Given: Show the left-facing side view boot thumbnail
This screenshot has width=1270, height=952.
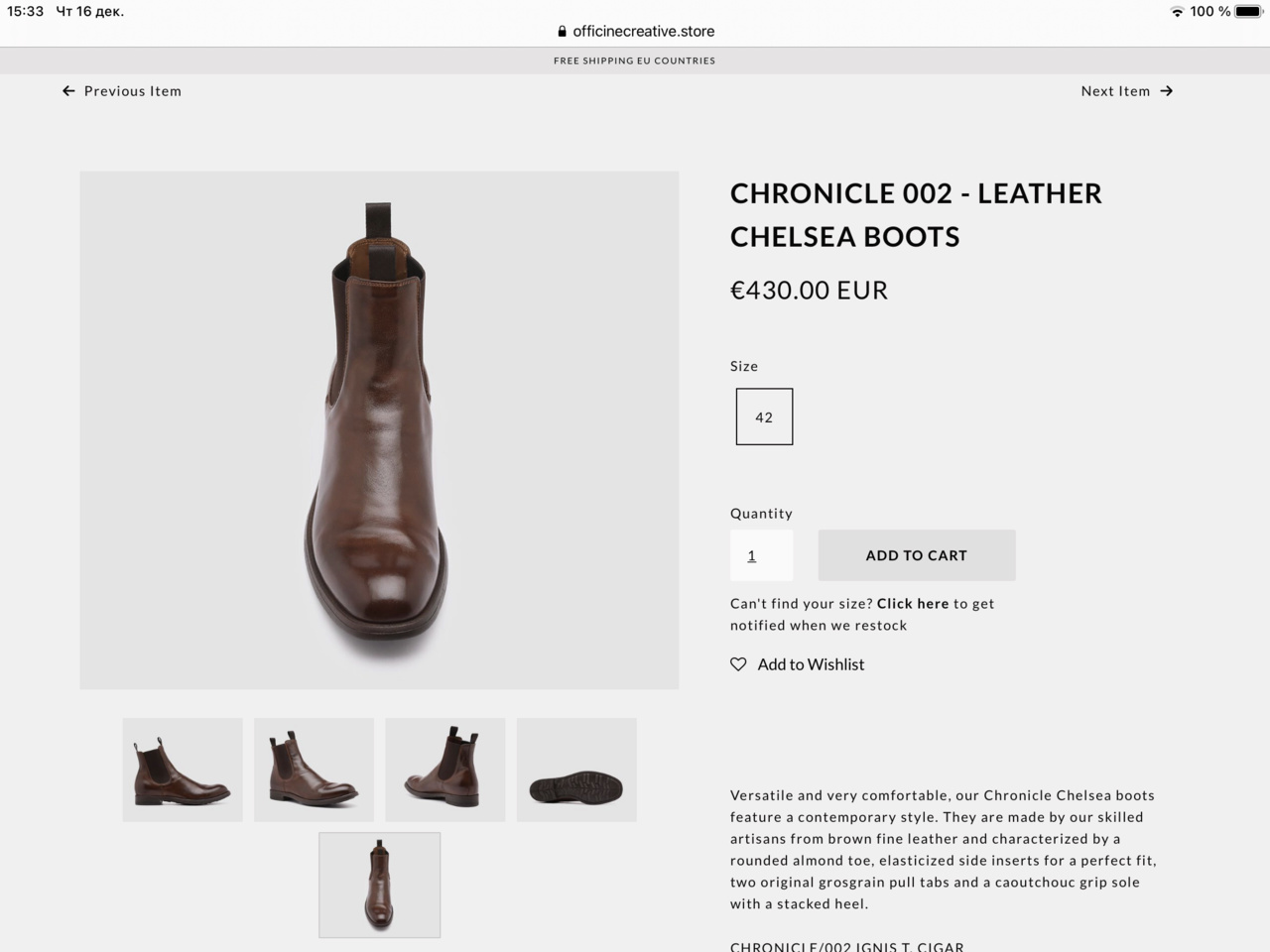Looking at the screenshot, I should click(183, 770).
